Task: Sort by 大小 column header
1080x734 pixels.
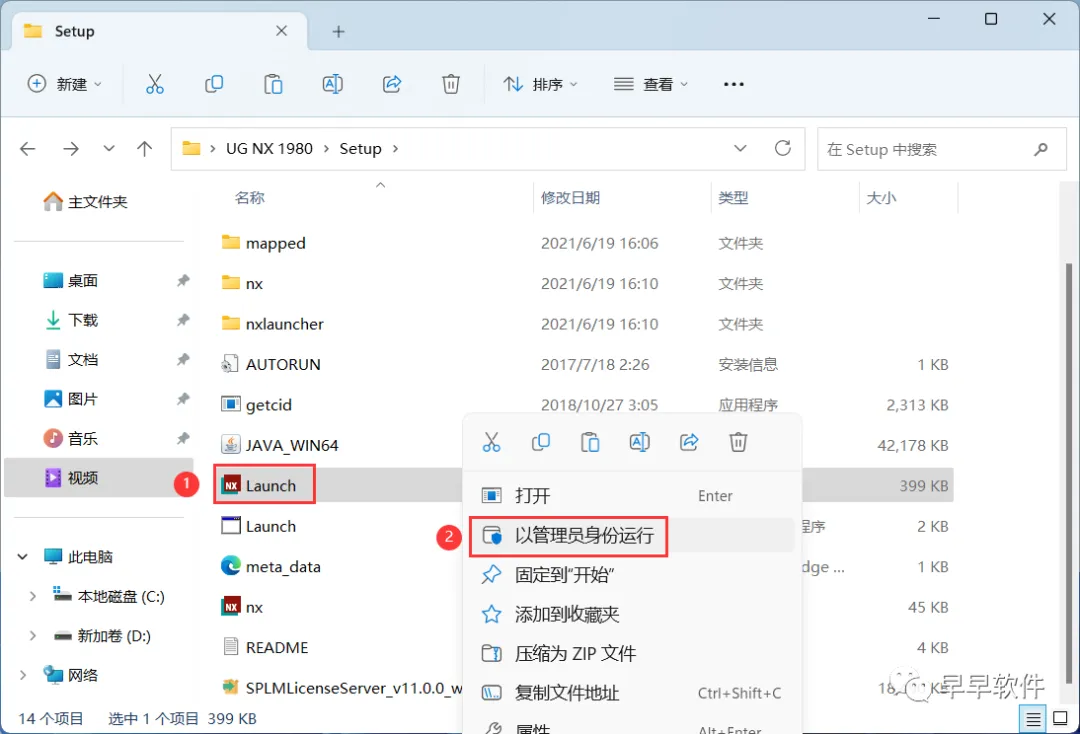Action: [881, 198]
